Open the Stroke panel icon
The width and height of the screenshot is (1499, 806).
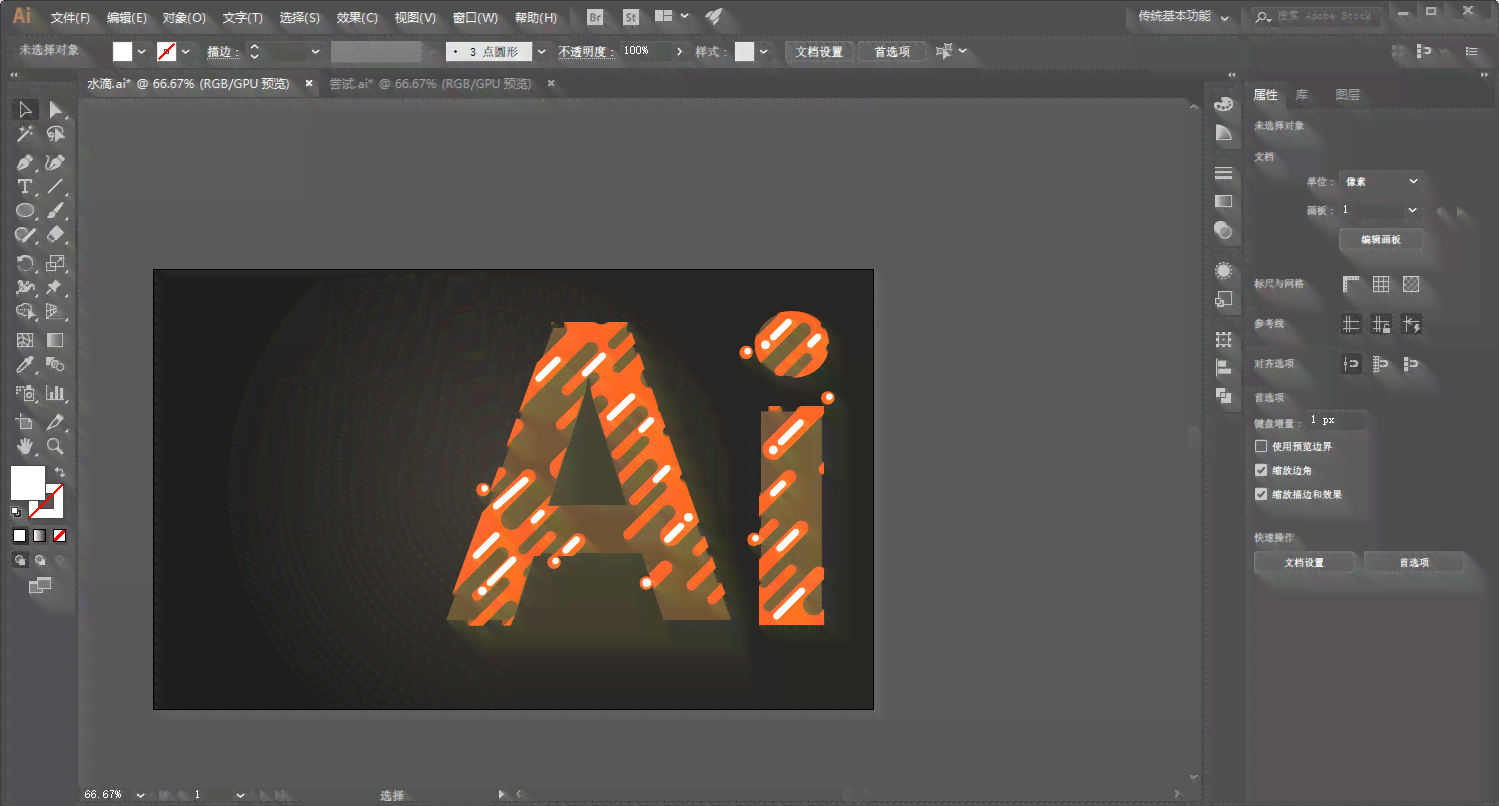point(1223,174)
